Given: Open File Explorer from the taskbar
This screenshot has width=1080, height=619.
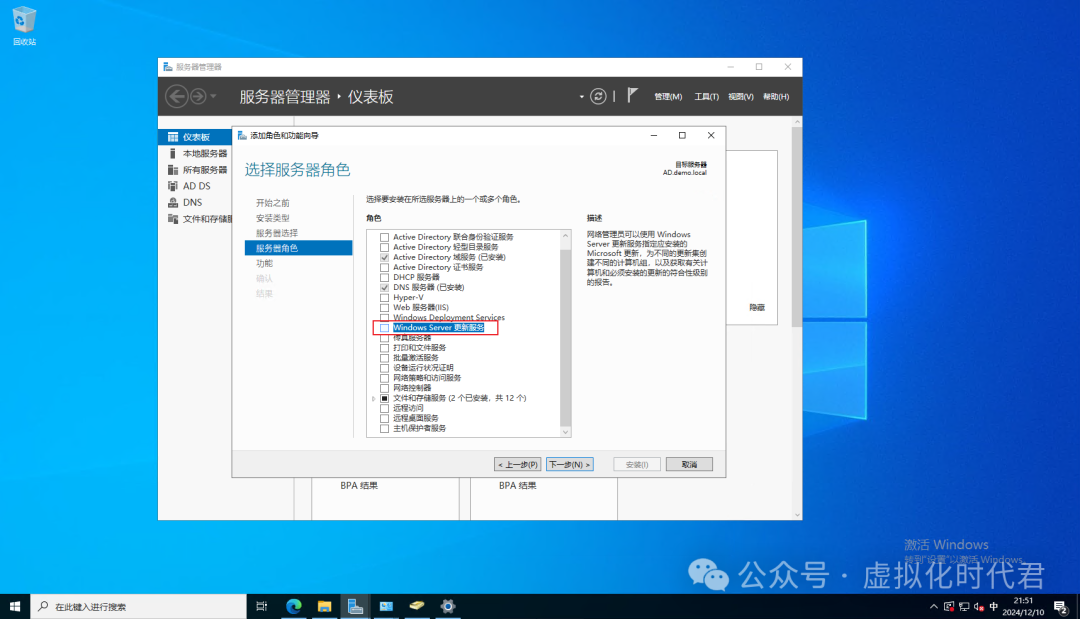Looking at the screenshot, I should point(324,607).
